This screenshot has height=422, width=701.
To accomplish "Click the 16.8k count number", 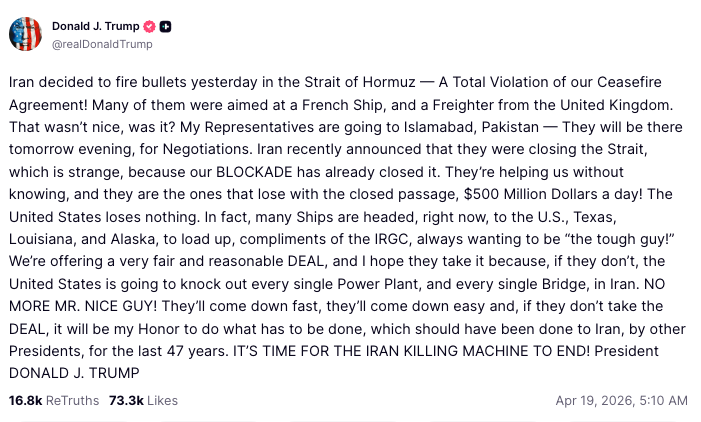I will coord(25,400).
